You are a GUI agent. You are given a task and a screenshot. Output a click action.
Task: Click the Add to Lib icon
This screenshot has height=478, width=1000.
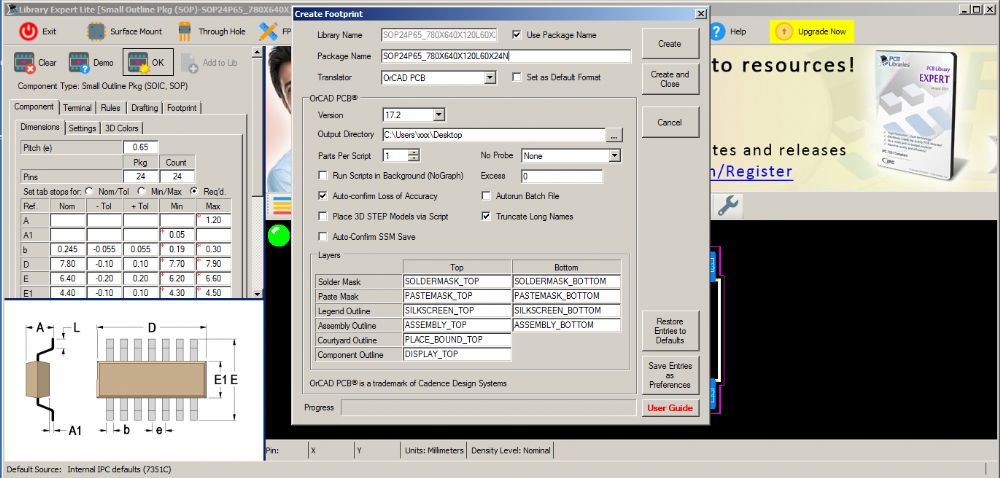click(x=190, y=63)
